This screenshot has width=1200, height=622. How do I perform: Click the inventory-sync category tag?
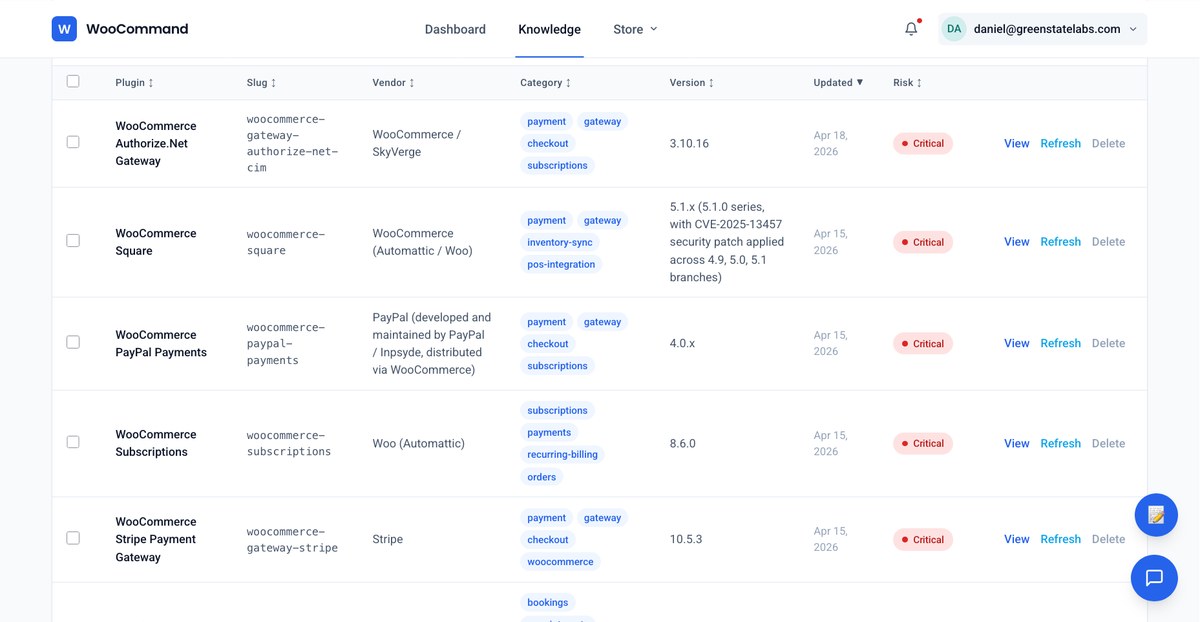click(x=559, y=242)
